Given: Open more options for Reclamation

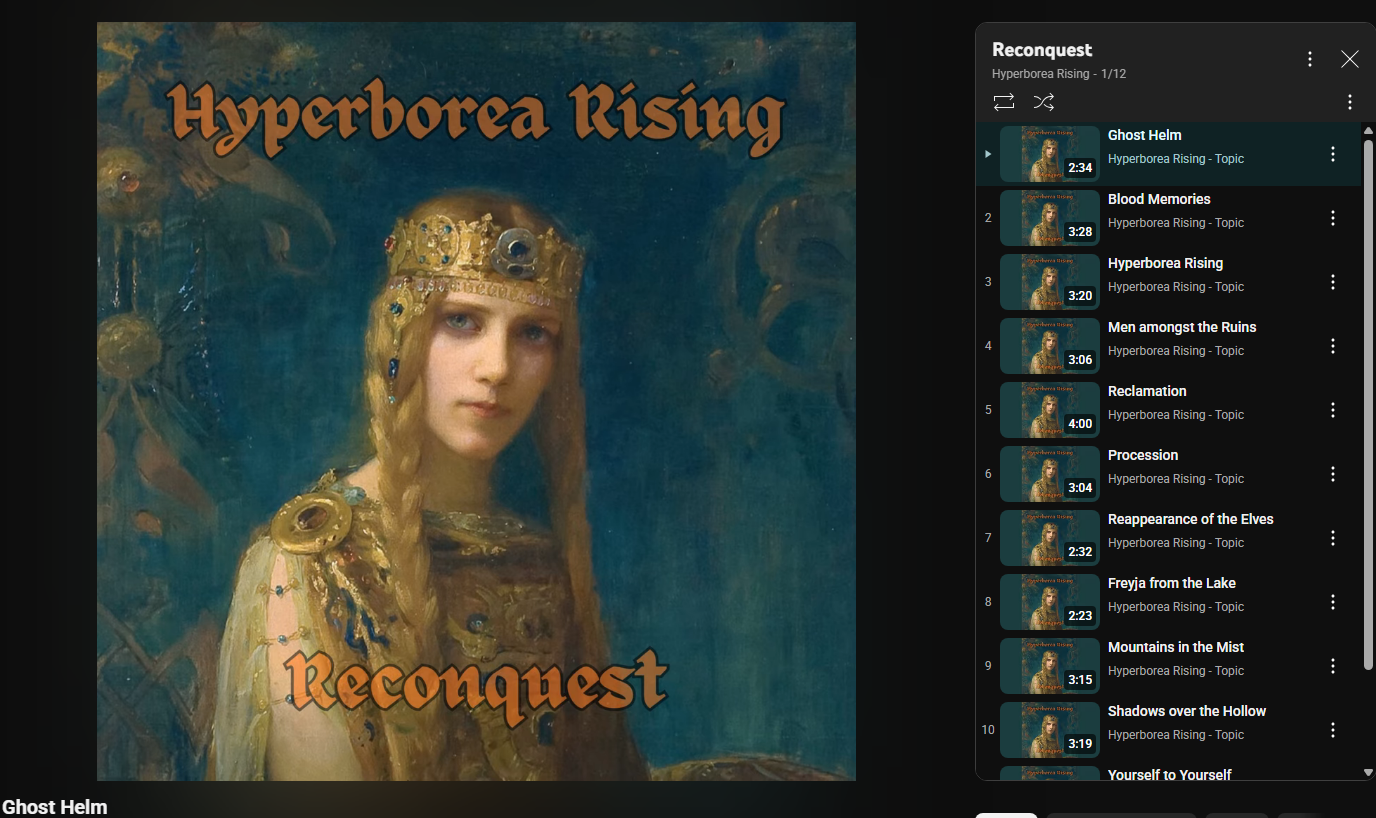Looking at the screenshot, I should click(1333, 410).
